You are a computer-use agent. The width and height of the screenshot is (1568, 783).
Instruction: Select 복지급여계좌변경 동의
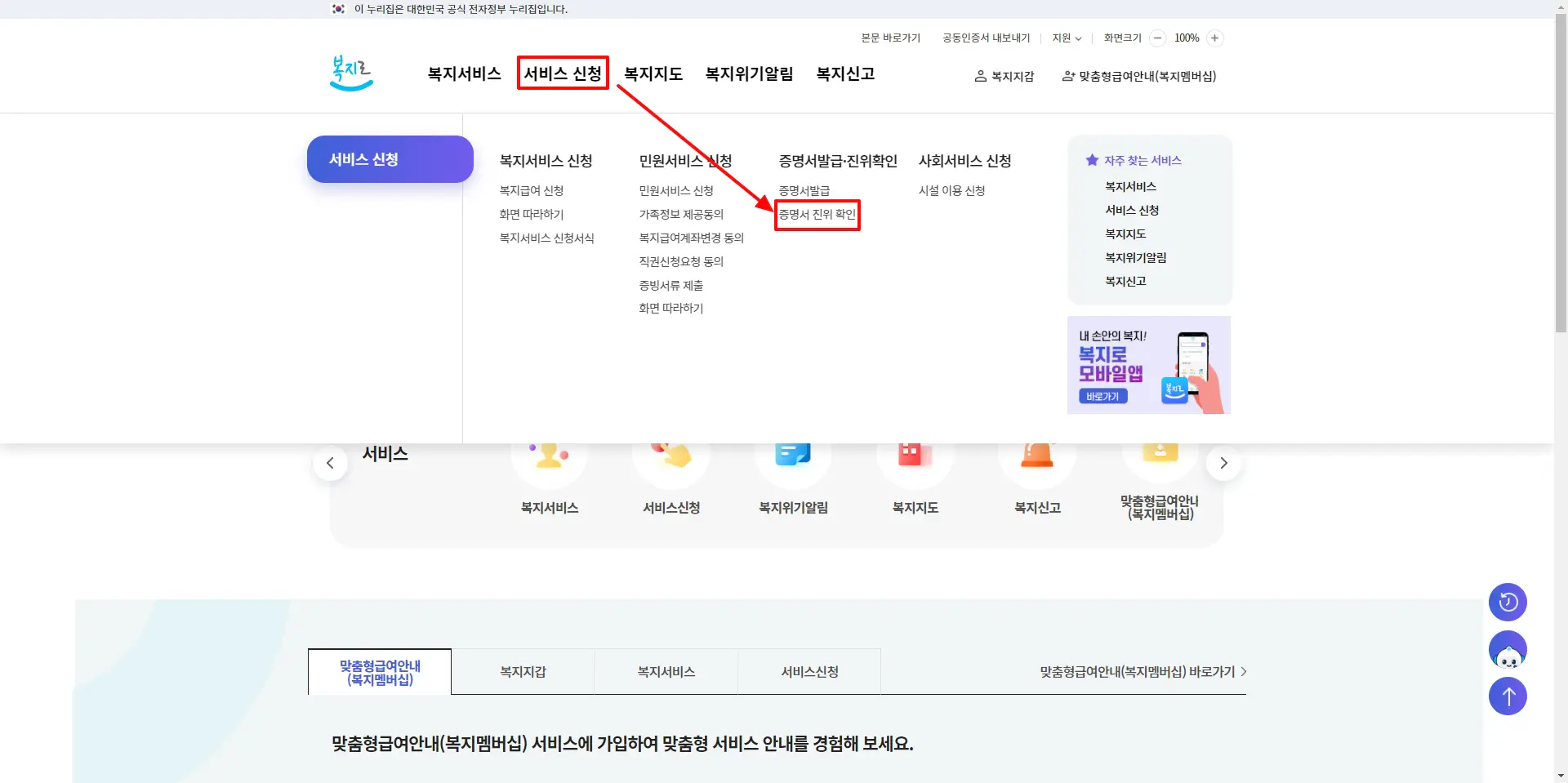[691, 238]
